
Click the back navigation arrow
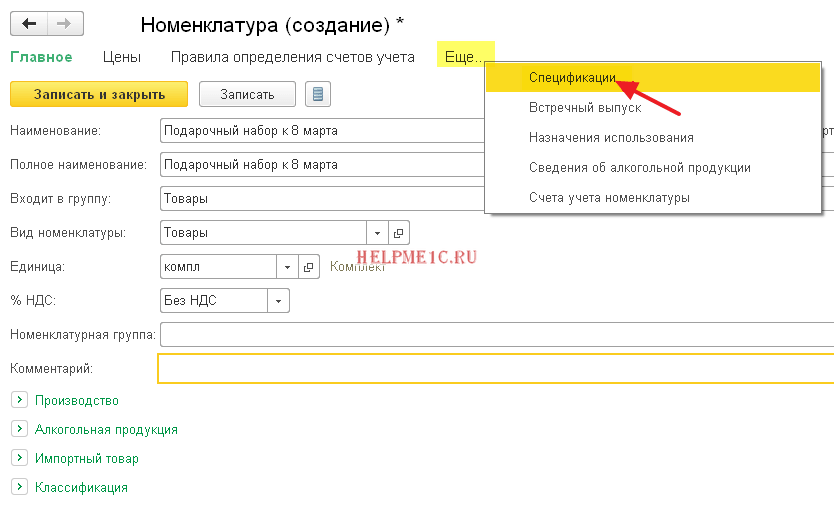click(29, 24)
